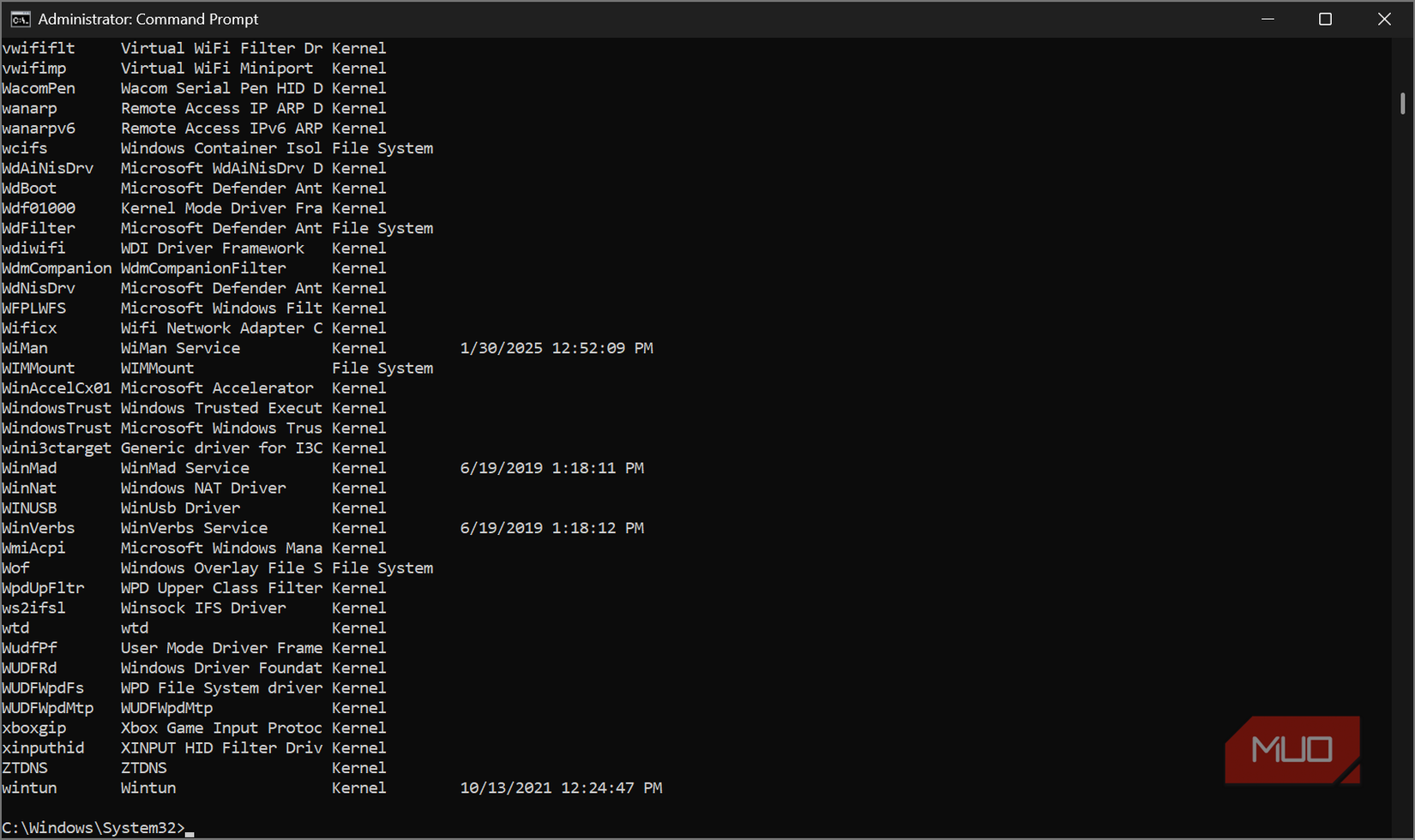The width and height of the screenshot is (1415, 840).
Task: Select the WinUsb Driver display name
Action: [x=180, y=508]
